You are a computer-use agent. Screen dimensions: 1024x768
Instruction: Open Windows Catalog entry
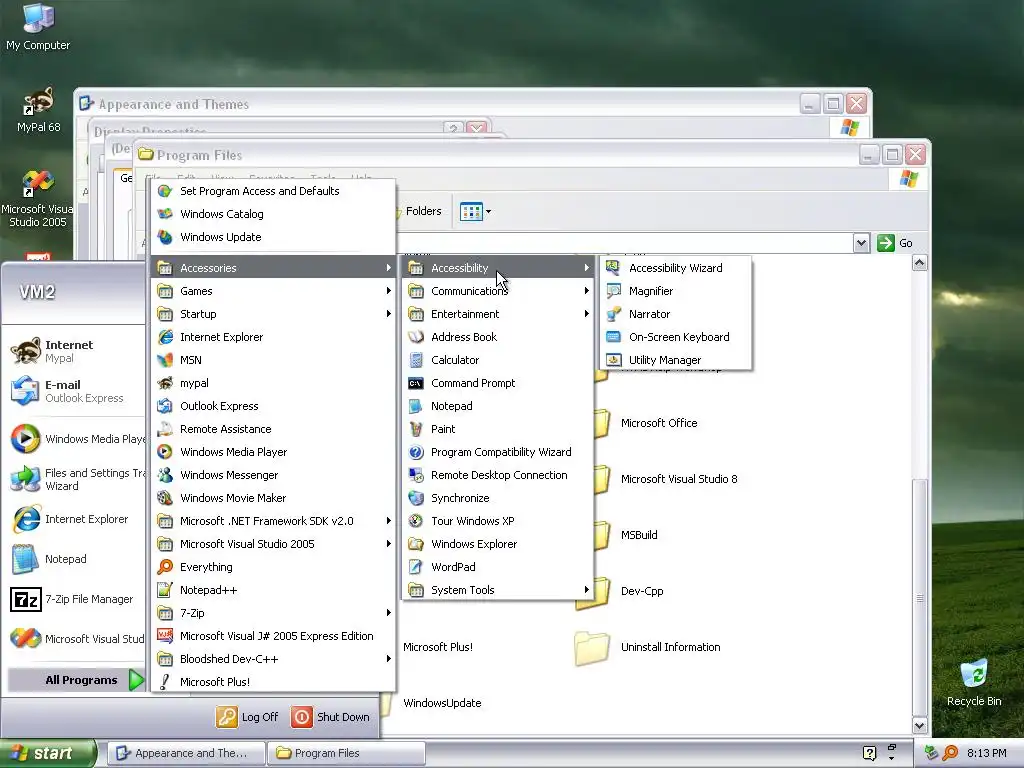click(x=273, y=214)
